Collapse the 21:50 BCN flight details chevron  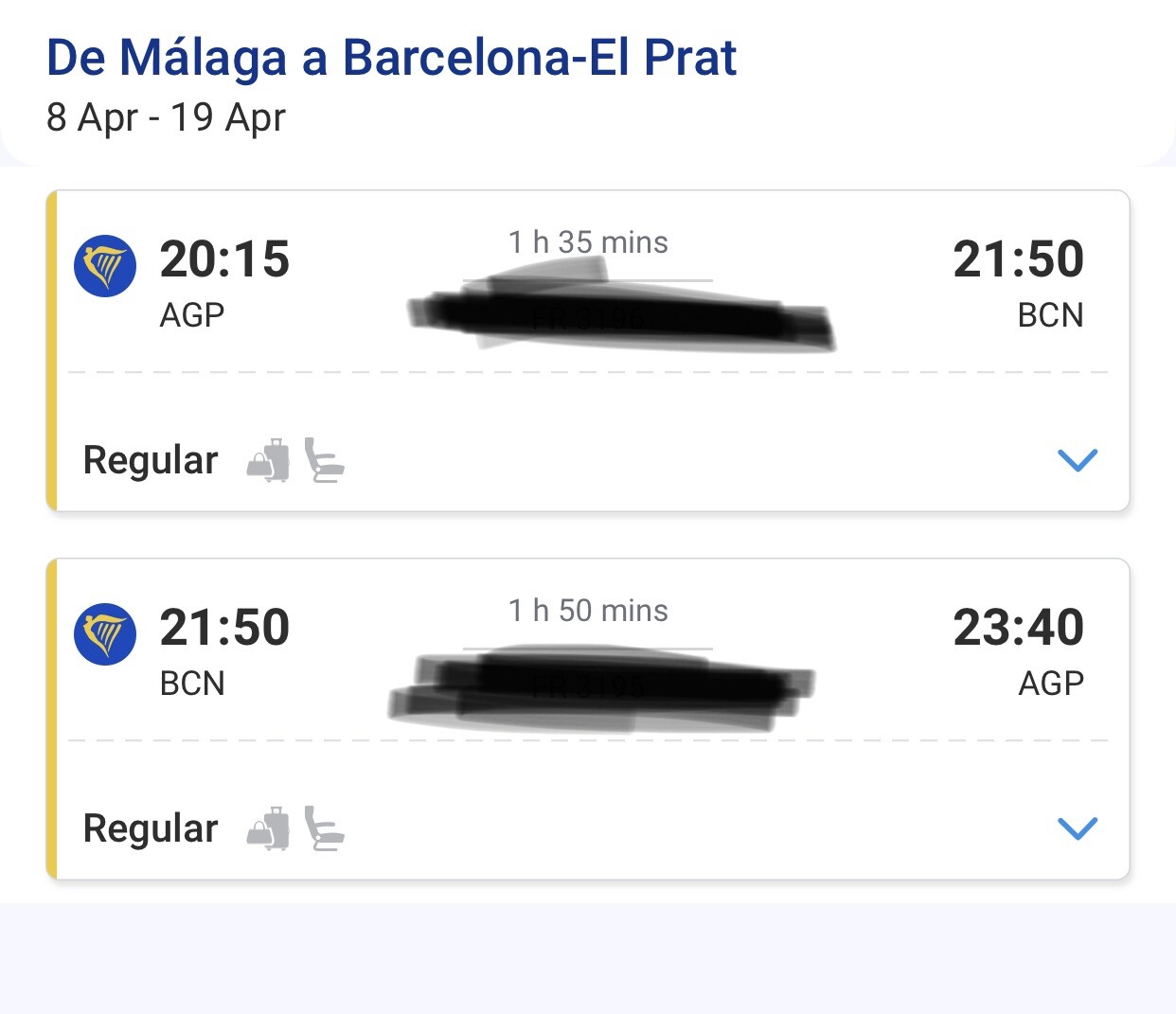1078,829
